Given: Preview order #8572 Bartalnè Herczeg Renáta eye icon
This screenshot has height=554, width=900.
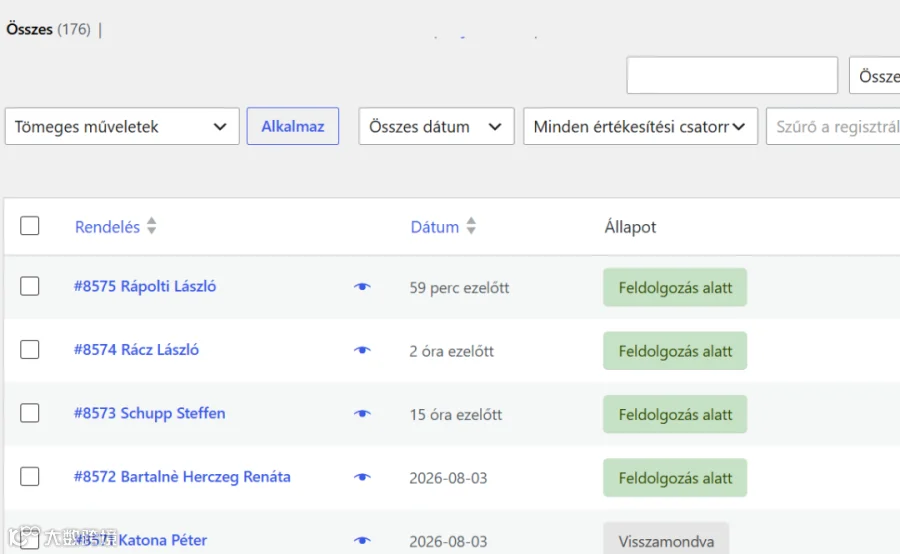Looking at the screenshot, I should pyautogui.click(x=362, y=477).
